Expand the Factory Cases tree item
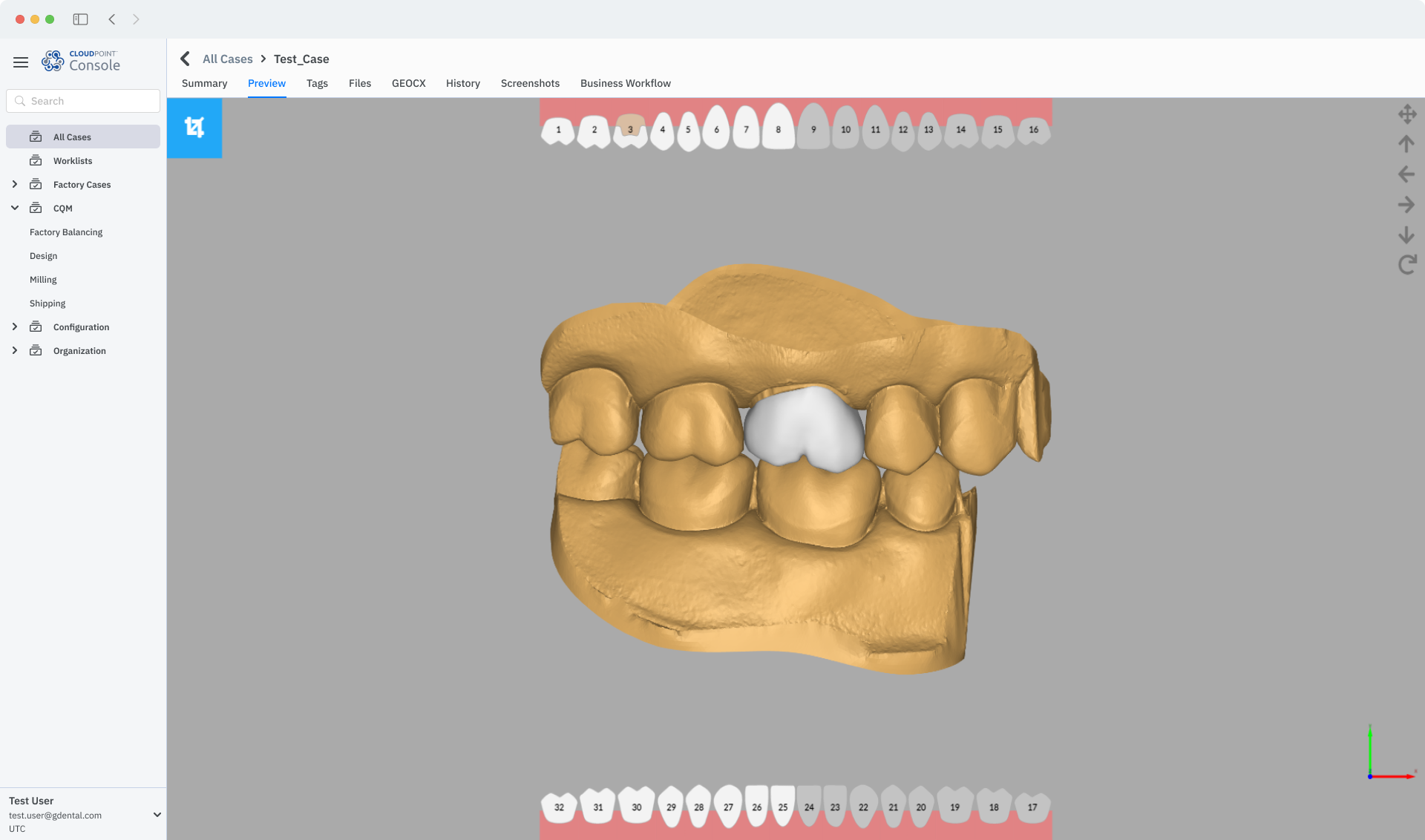 click(x=15, y=185)
